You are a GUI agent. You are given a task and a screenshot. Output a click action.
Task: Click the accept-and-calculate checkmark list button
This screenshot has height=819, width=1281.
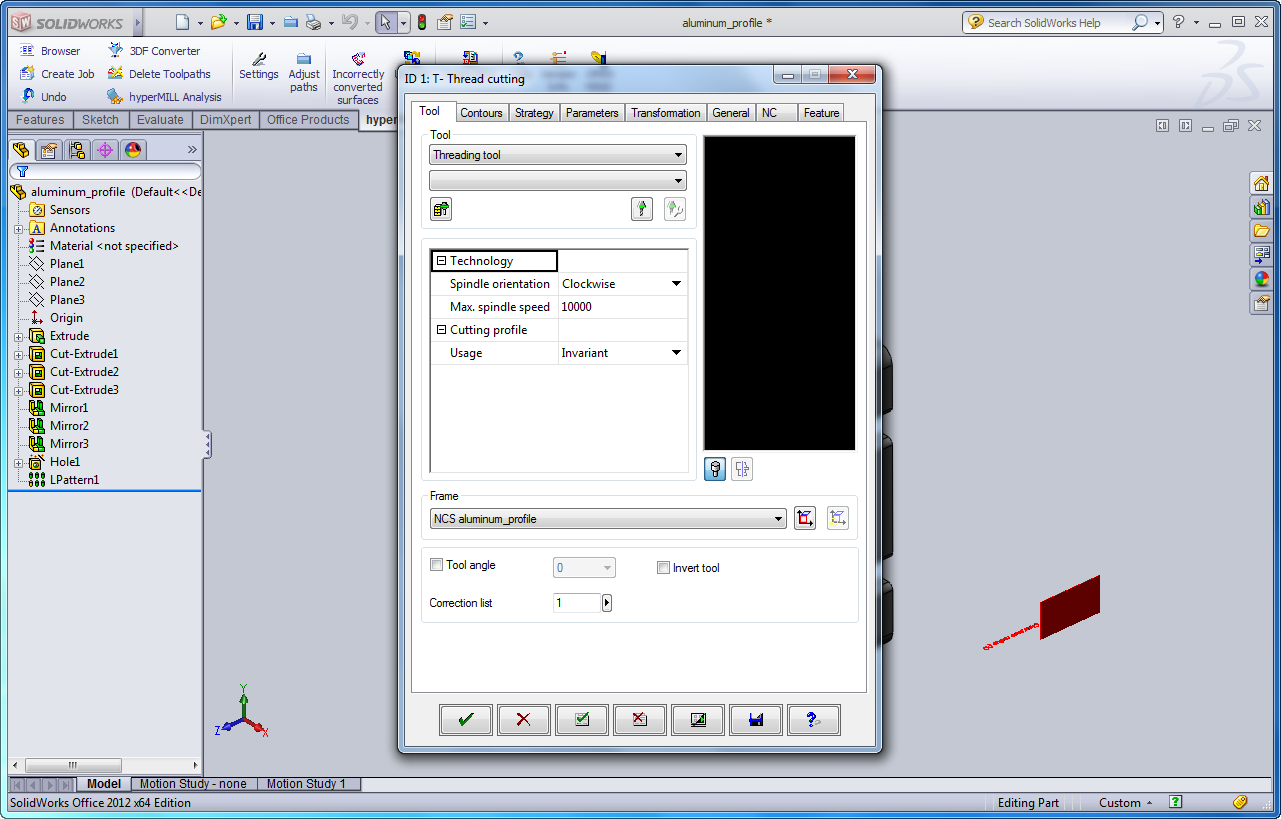[x=581, y=720]
